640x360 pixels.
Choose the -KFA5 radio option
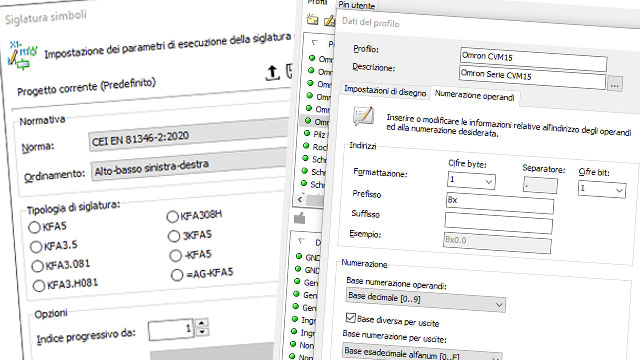click(176, 256)
